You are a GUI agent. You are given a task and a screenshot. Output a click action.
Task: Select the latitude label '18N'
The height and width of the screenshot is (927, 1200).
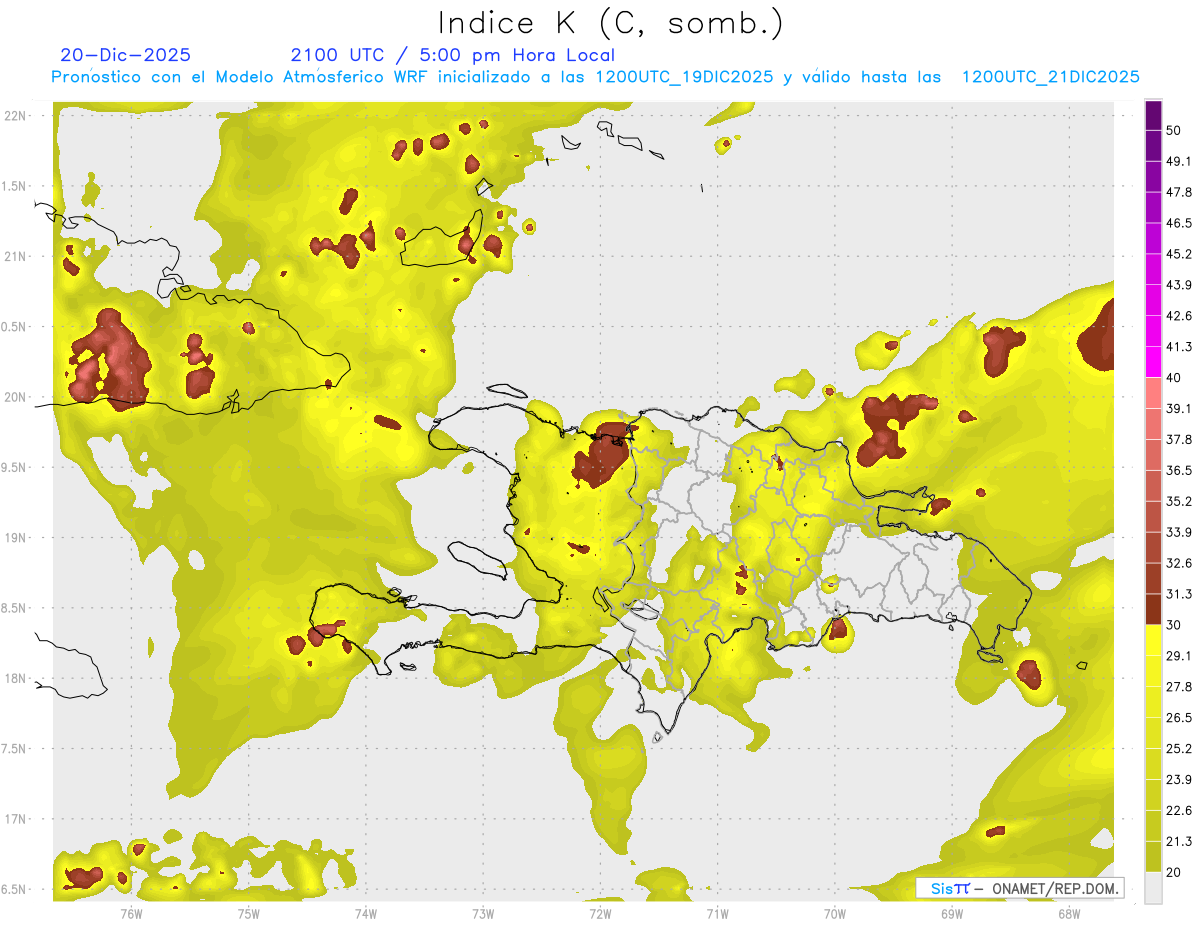pyautogui.click(x=16, y=678)
